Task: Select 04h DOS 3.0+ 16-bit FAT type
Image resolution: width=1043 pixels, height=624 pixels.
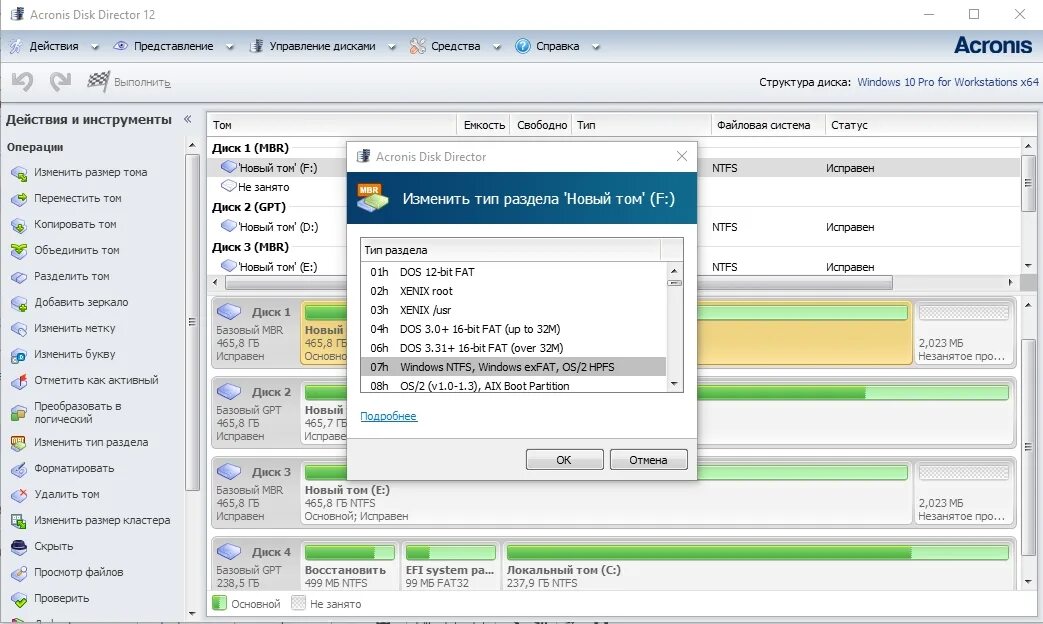Action: pyautogui.click(x=513, y=329)
